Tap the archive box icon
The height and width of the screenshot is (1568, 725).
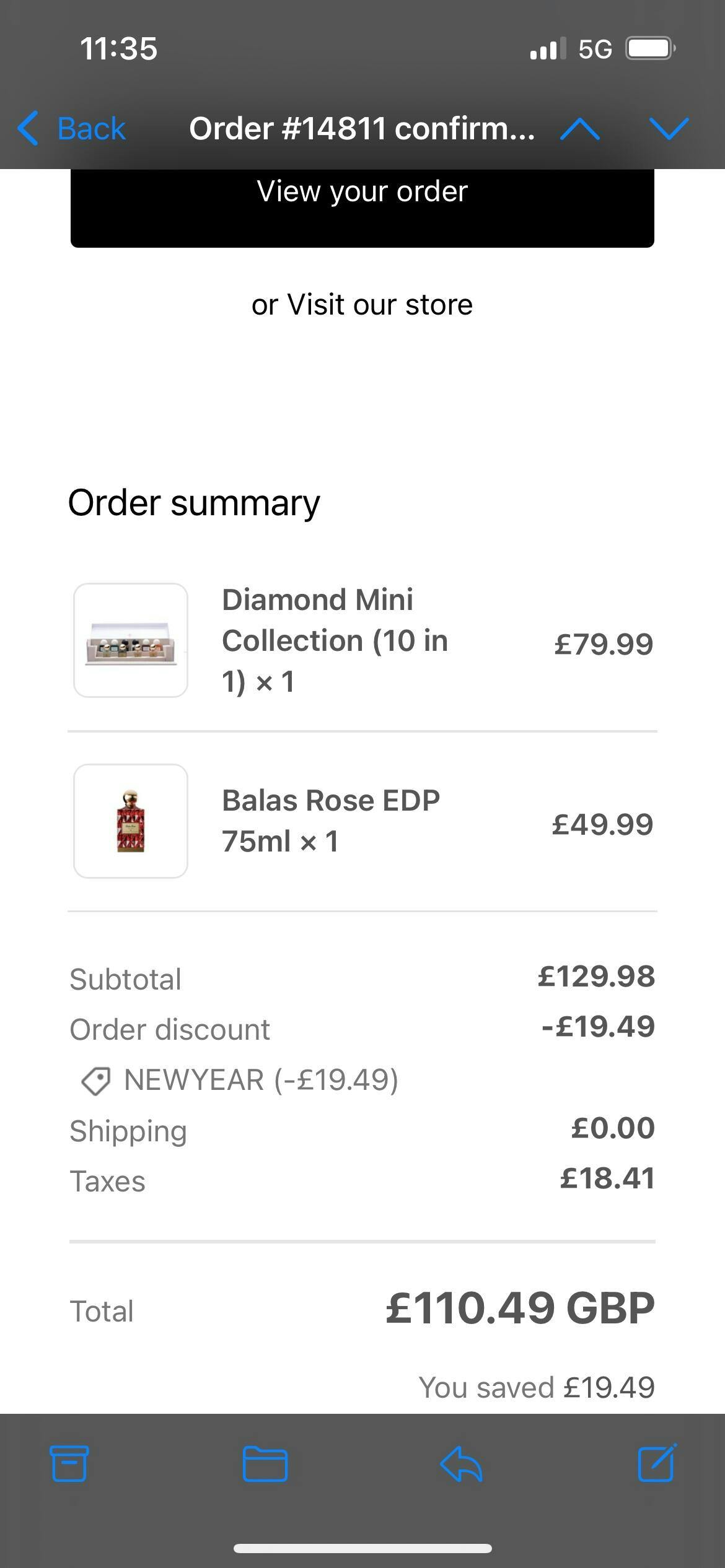tap(69, 1465)
